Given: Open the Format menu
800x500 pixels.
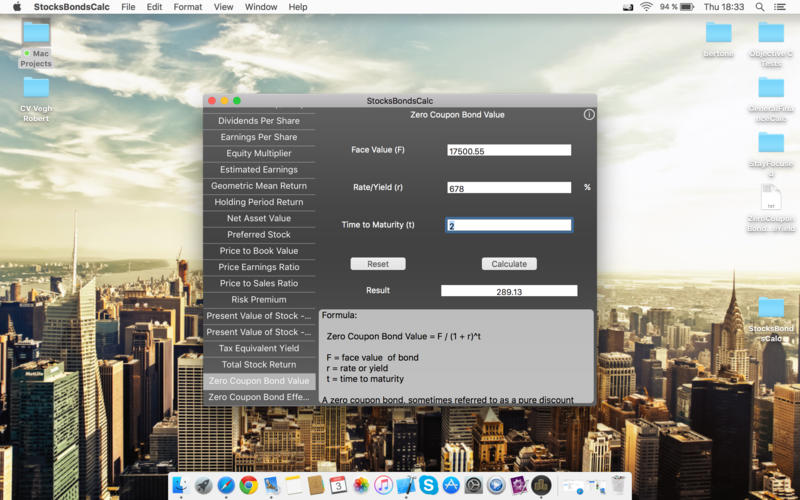Looking at the screenshot, I should coord(187,7).
